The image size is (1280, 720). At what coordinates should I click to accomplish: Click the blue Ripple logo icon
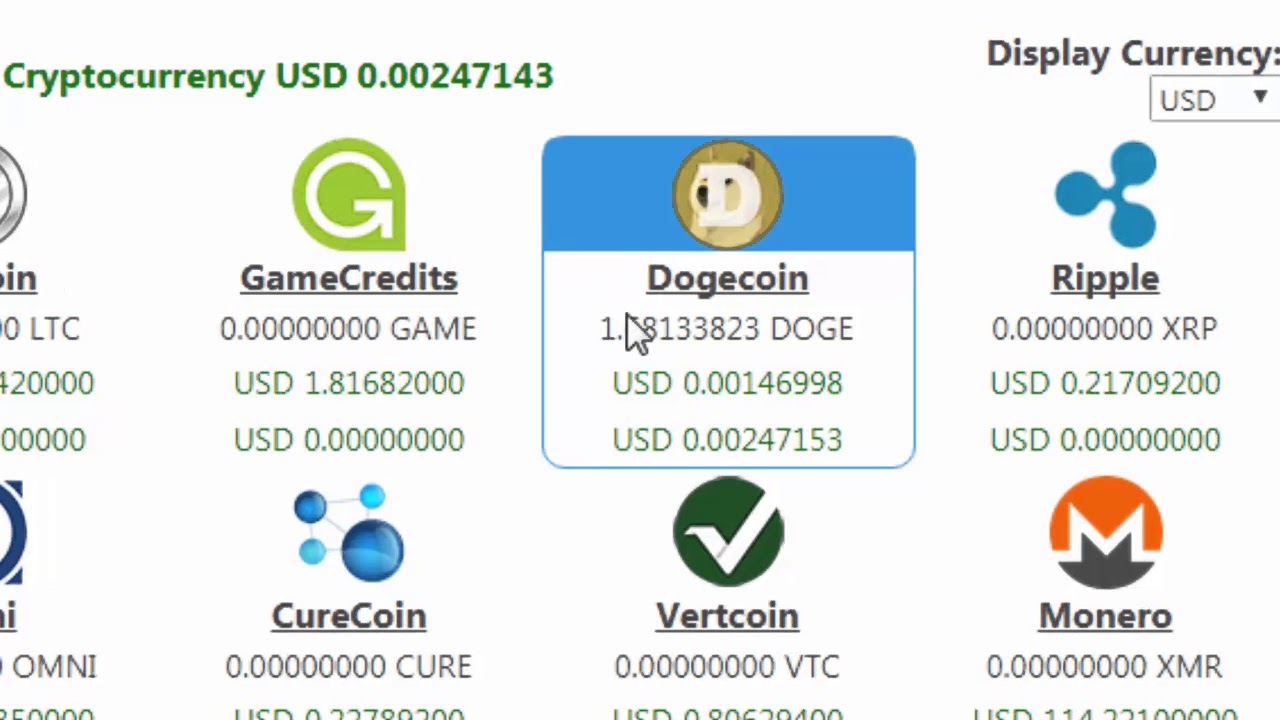(1106, 194)
